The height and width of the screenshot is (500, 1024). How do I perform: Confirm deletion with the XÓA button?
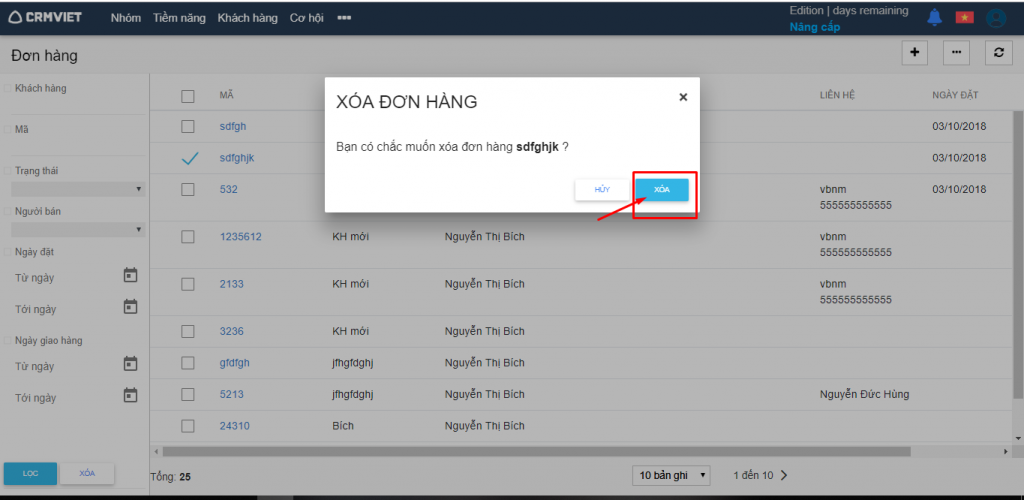tap(662, 190)
